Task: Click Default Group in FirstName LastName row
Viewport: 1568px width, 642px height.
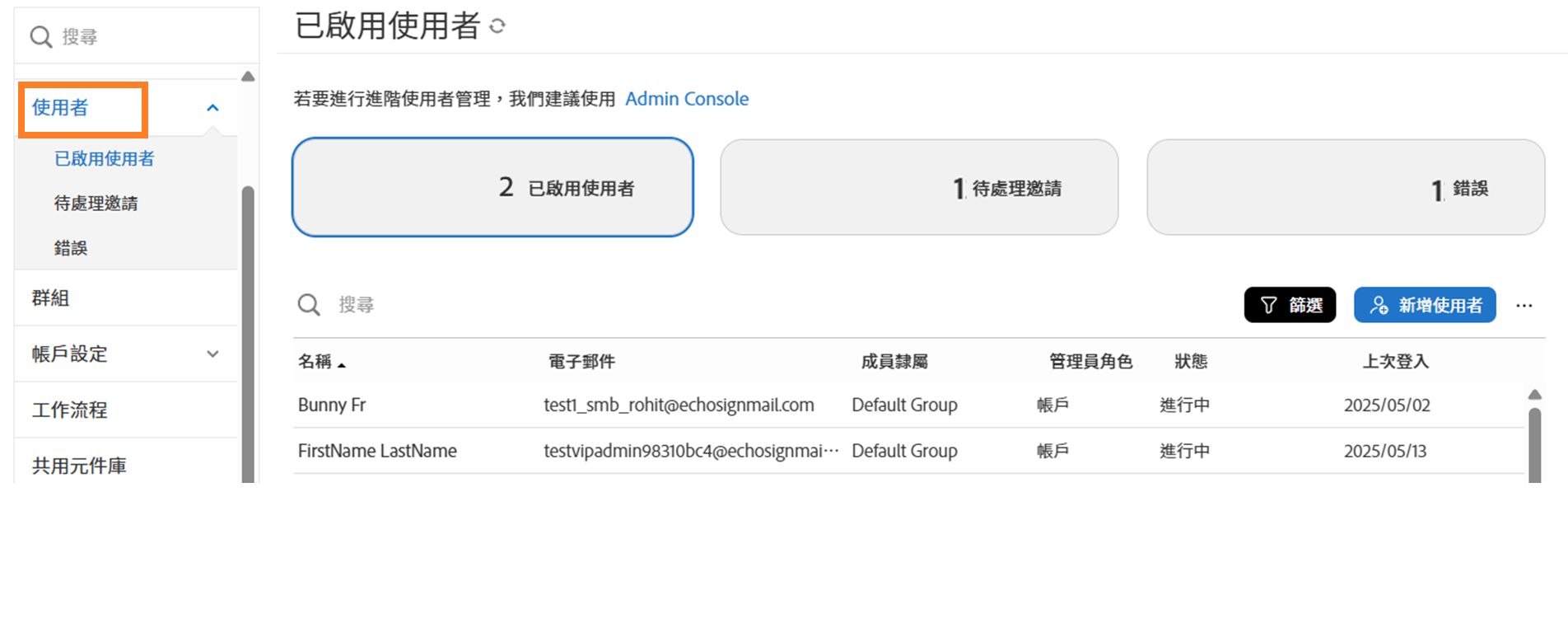Action: [x=904, y=451]
